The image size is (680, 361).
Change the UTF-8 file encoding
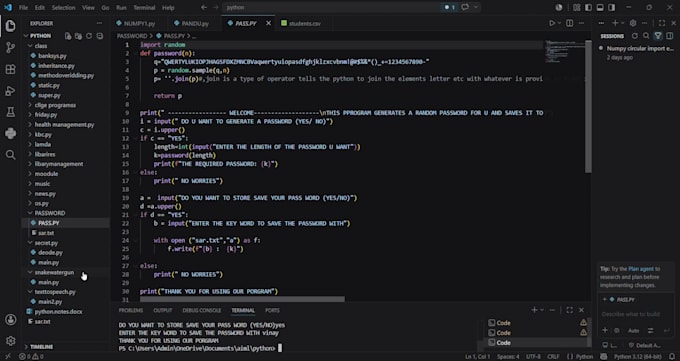tap(533, 357)
